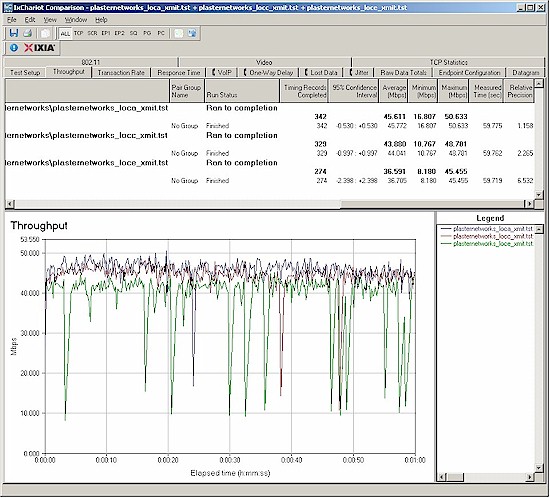The width and height of the screenshot is (550, 498).
Task: Click the Run Status column header
Action: point(242,91)
